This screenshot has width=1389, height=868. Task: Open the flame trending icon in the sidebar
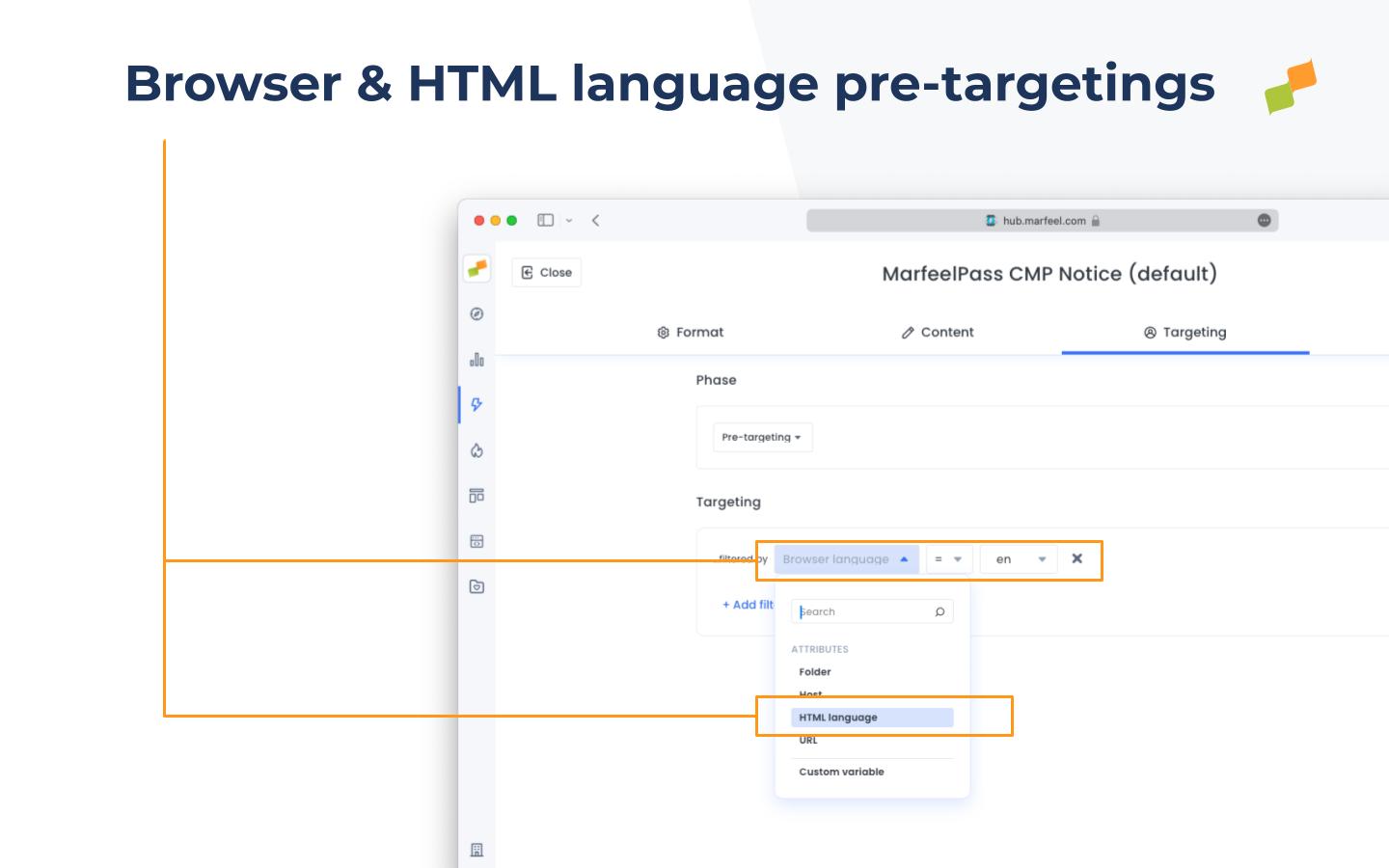pos(477,449)
